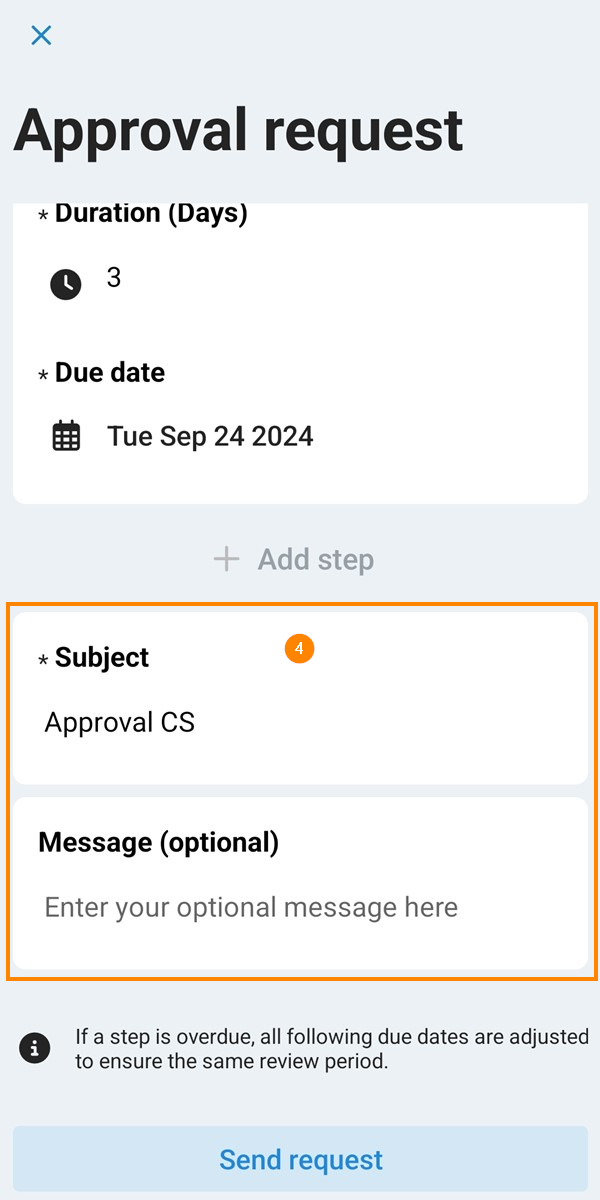
Task: Tap the Due date label
Action: [x=110, y=373]
